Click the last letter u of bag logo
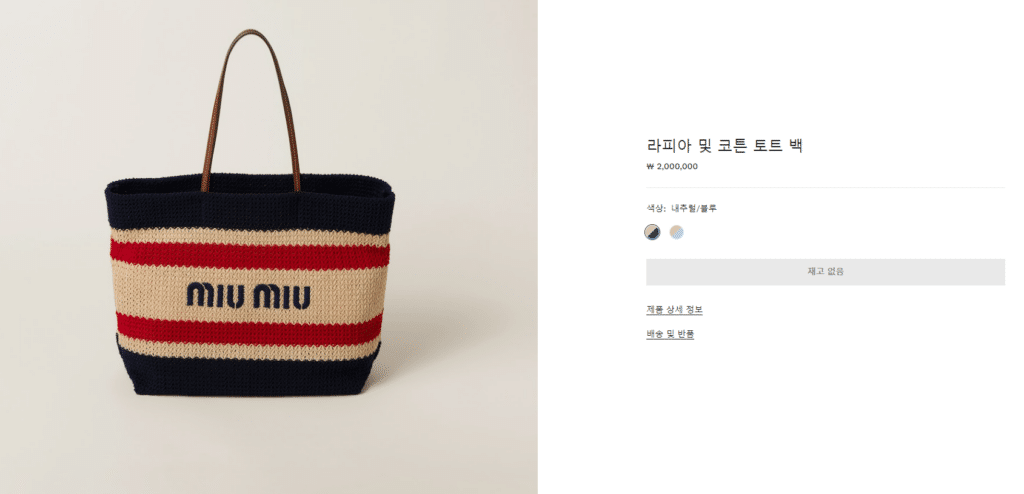The width and height of the screenshot is (1024, 494). coord(300,297)
